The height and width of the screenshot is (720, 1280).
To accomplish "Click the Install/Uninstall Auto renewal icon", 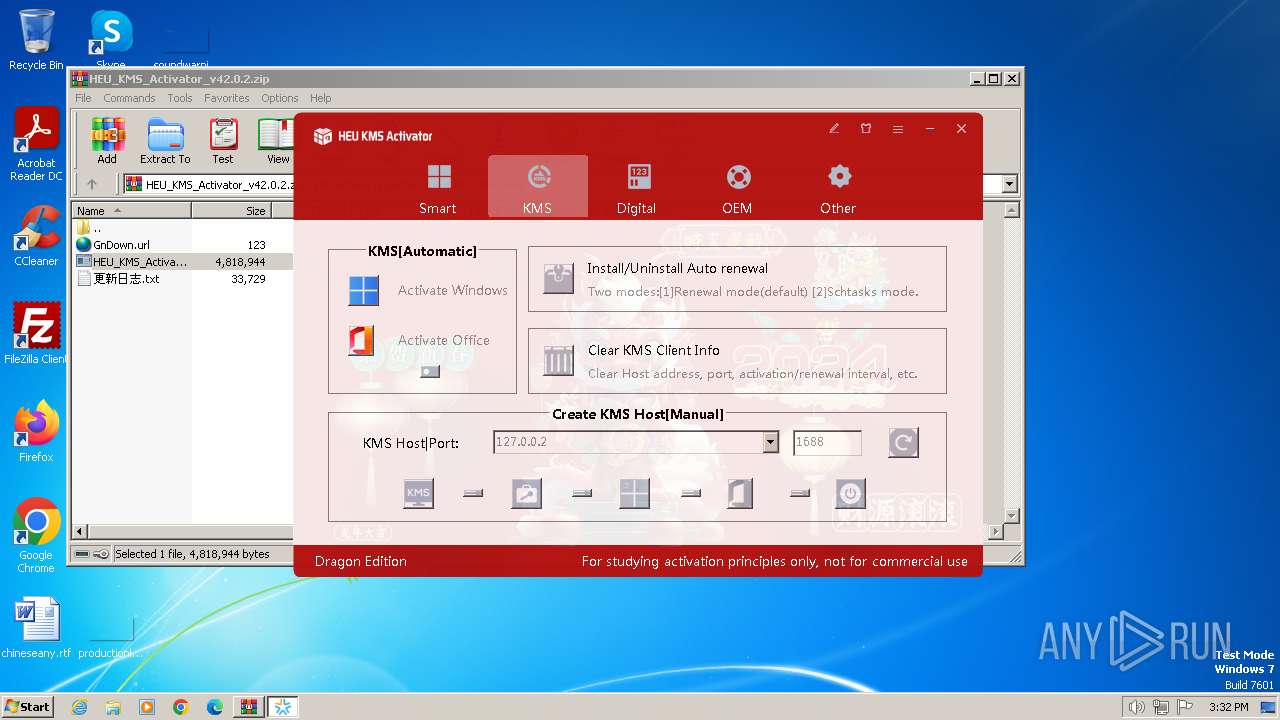I will tap(558, 278).
